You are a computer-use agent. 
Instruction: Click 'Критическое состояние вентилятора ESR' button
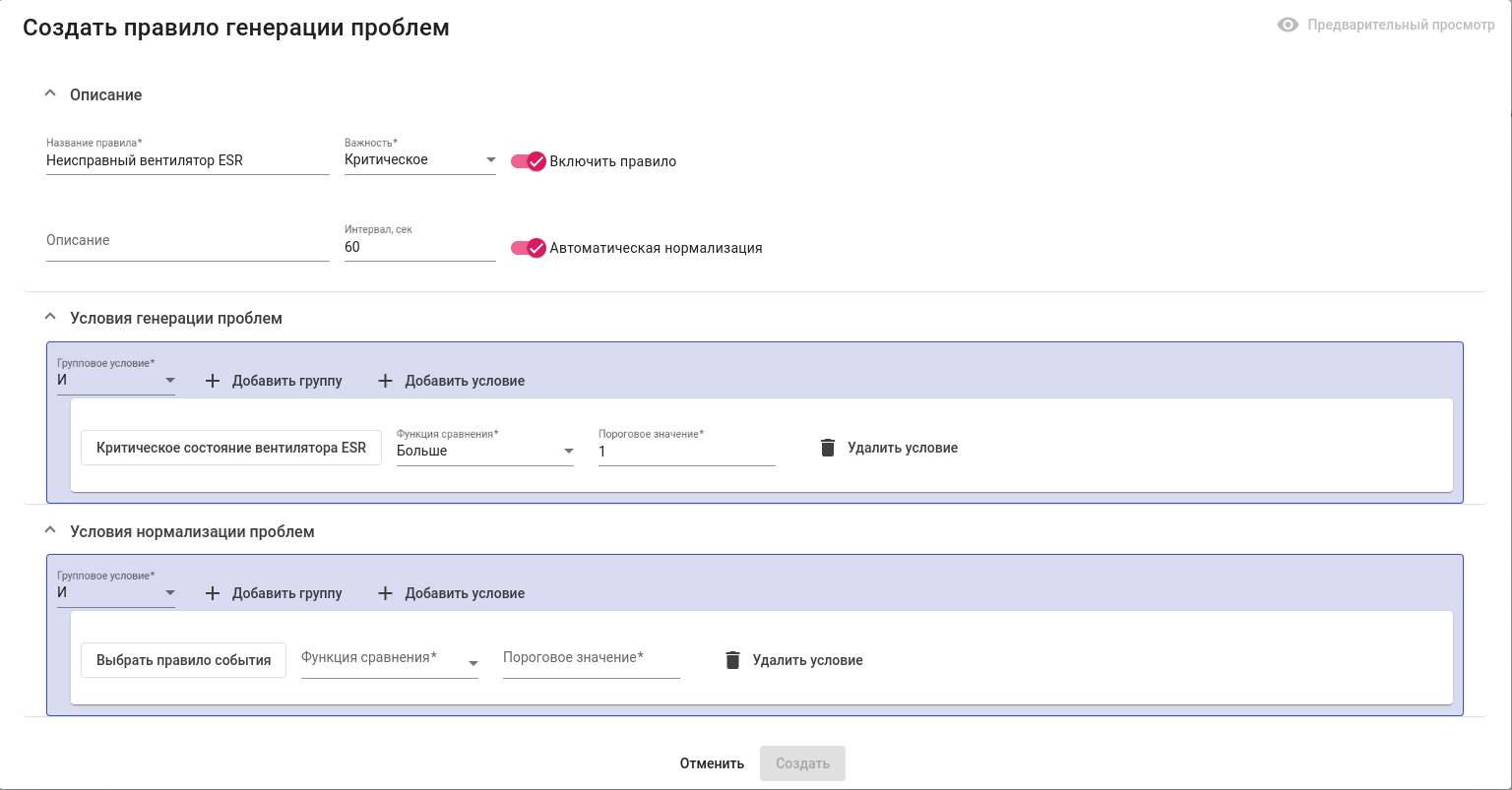click(x=231, y=448)
